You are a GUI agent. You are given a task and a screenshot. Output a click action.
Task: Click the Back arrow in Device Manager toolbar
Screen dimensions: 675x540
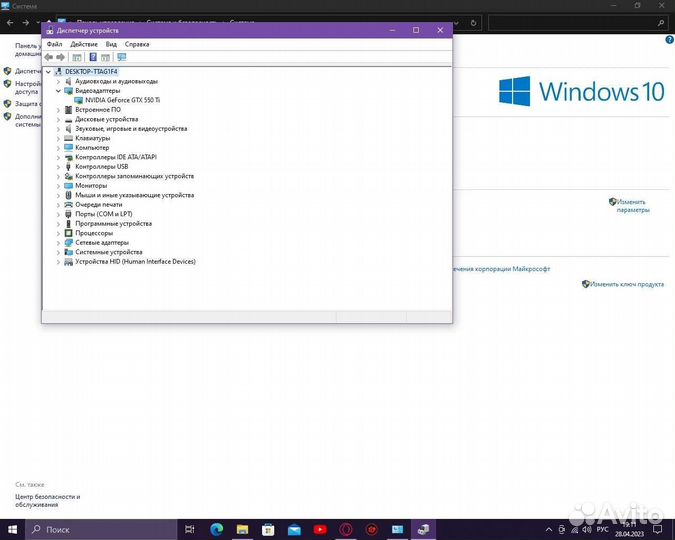pos(49,57)
